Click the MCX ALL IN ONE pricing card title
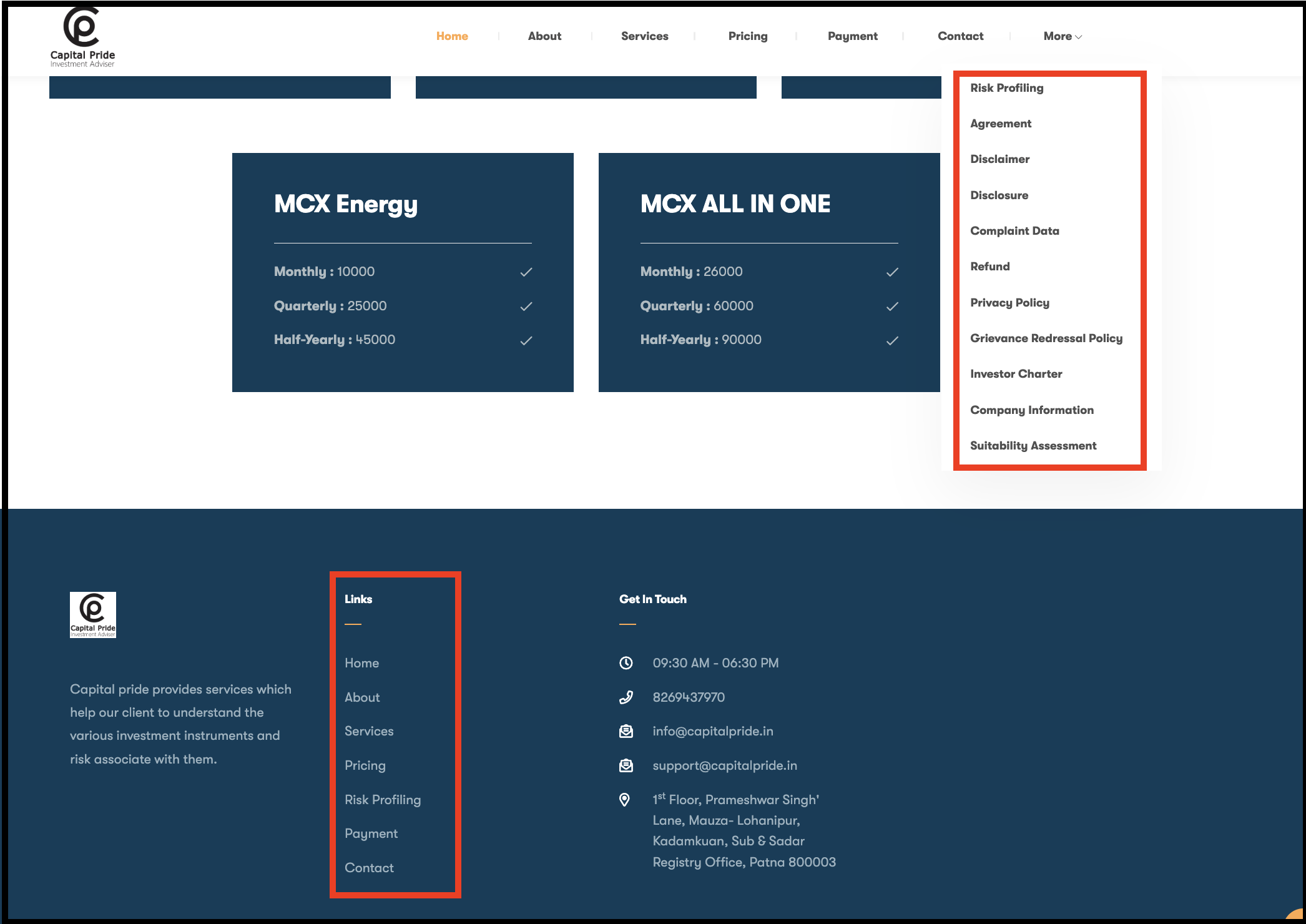 pyautogui.click(x=735, y=204)
